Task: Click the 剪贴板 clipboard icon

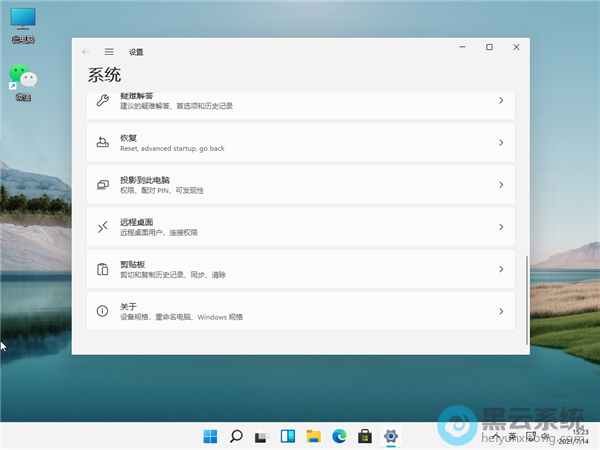Action: (x=102, y=269)
